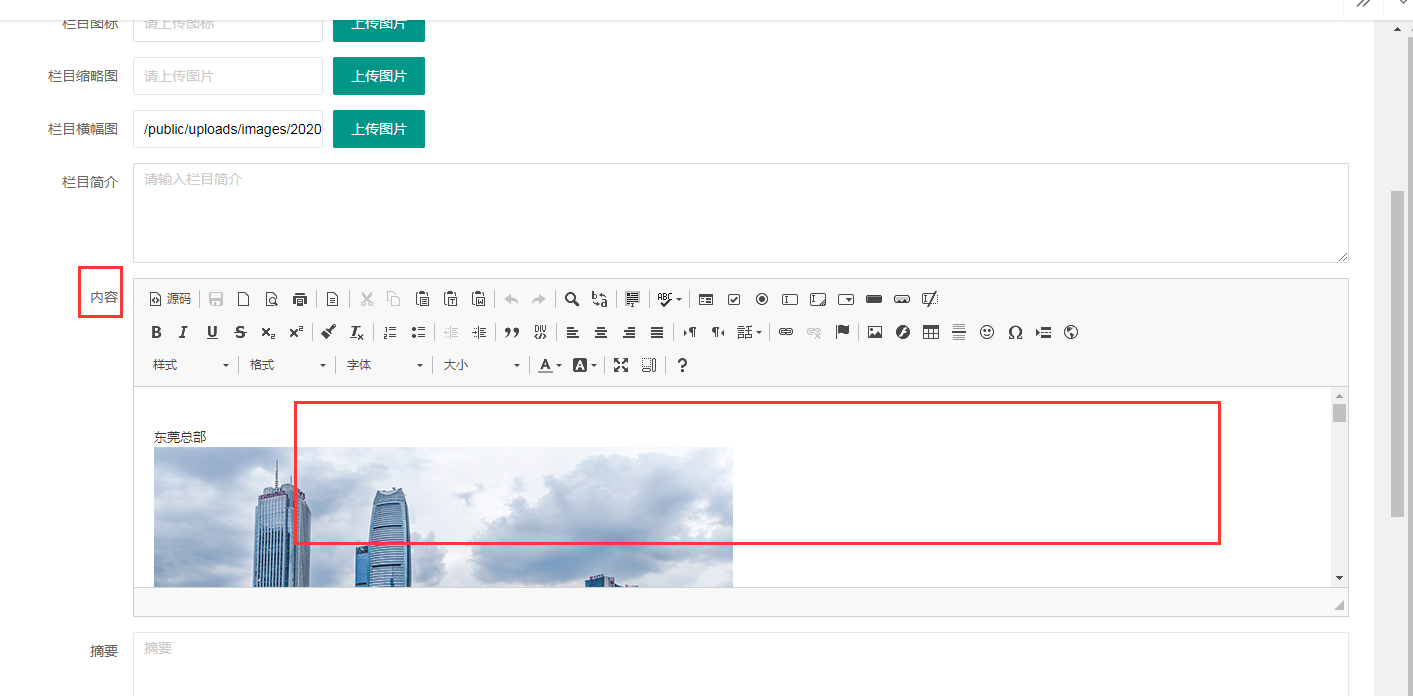Open the Templates icon in editor toolbar
The width and height of the screenshot is (1413, 696).
click(x=332, y=299)
